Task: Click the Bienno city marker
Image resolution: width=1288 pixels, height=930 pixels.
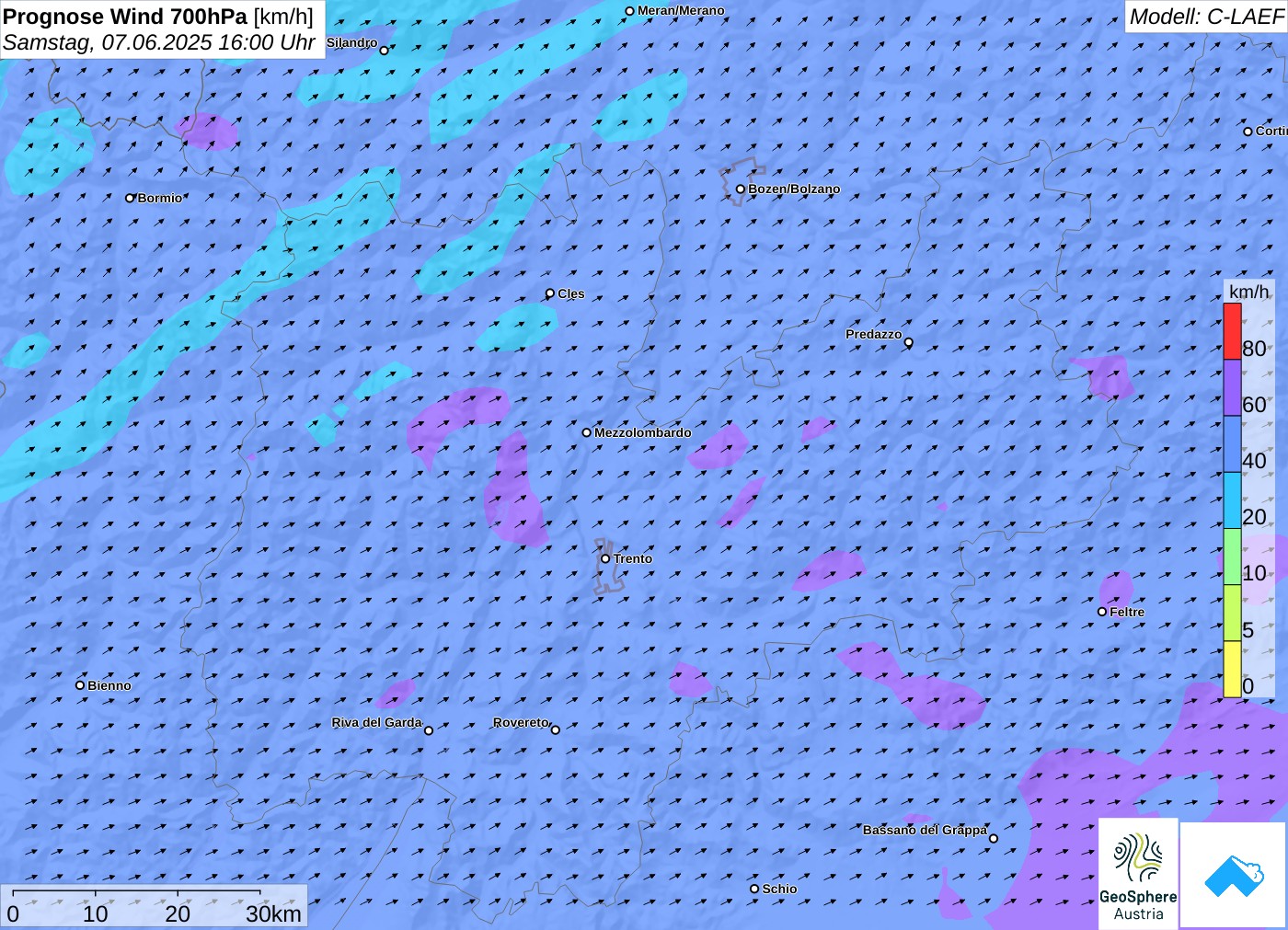Action: tap(80, 685)
